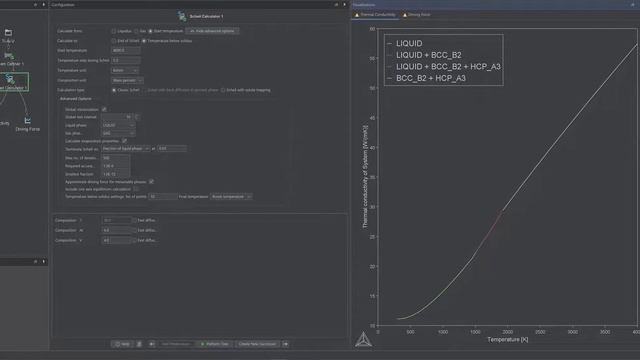
Task: Click the Required accuracy field
Action: pyautogui.click(x=116, y=166)
